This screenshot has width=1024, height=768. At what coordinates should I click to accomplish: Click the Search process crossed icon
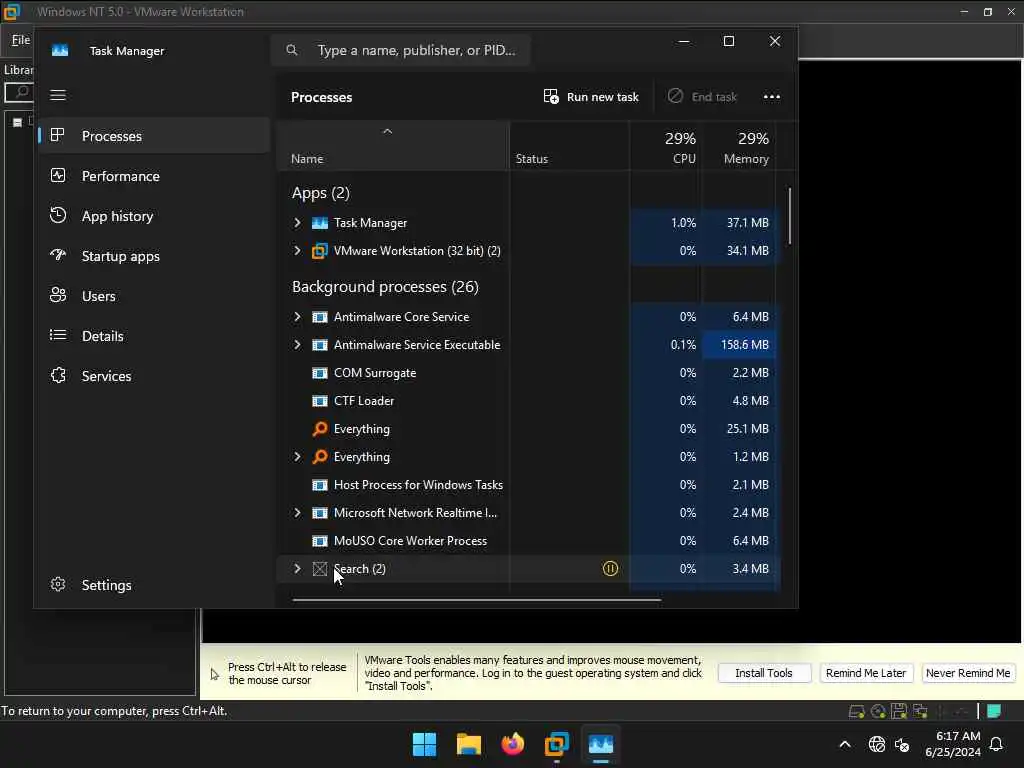click(x=319, y=569)
